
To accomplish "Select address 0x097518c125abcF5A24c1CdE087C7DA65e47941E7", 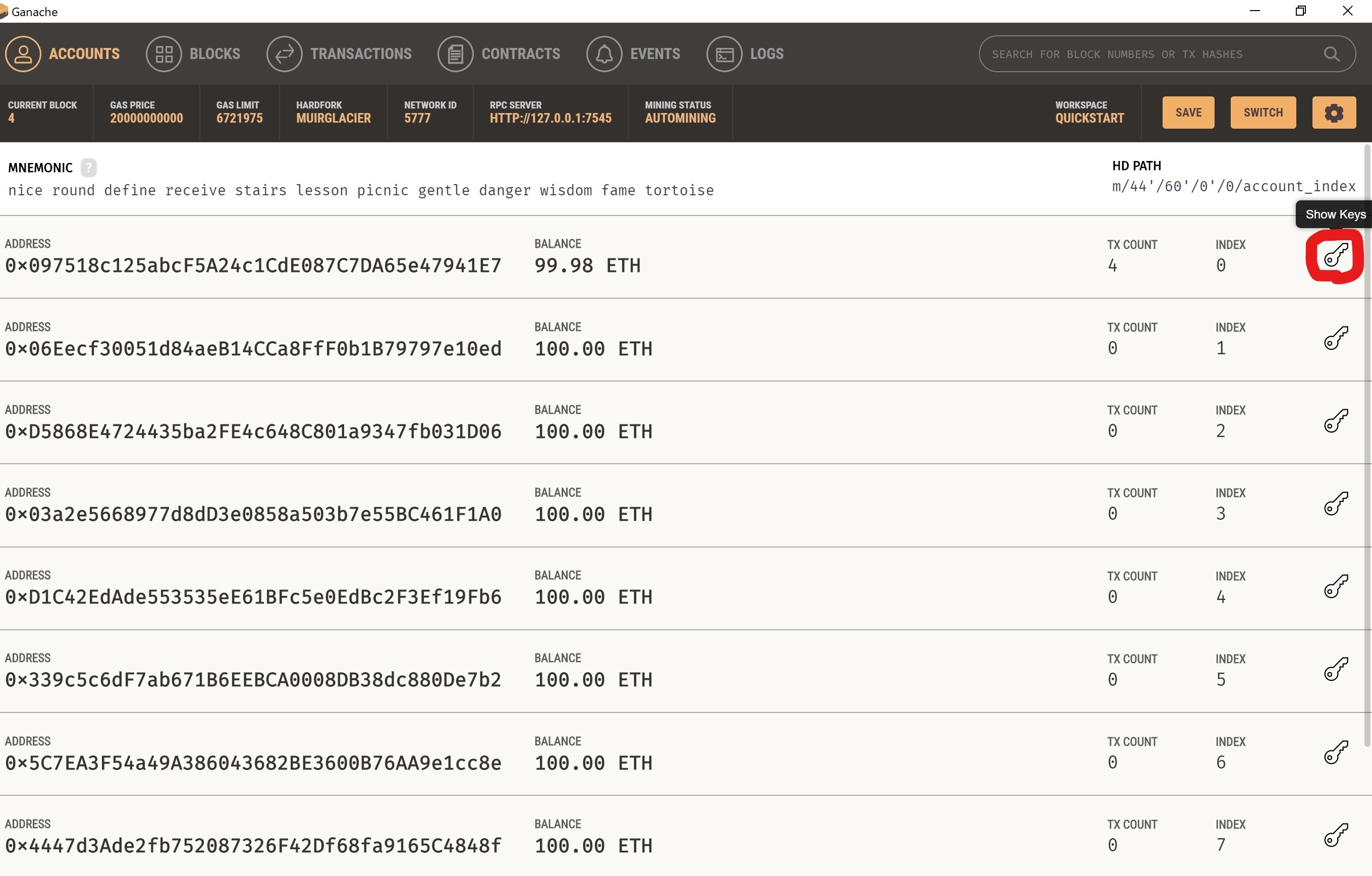I will point(253,265).
